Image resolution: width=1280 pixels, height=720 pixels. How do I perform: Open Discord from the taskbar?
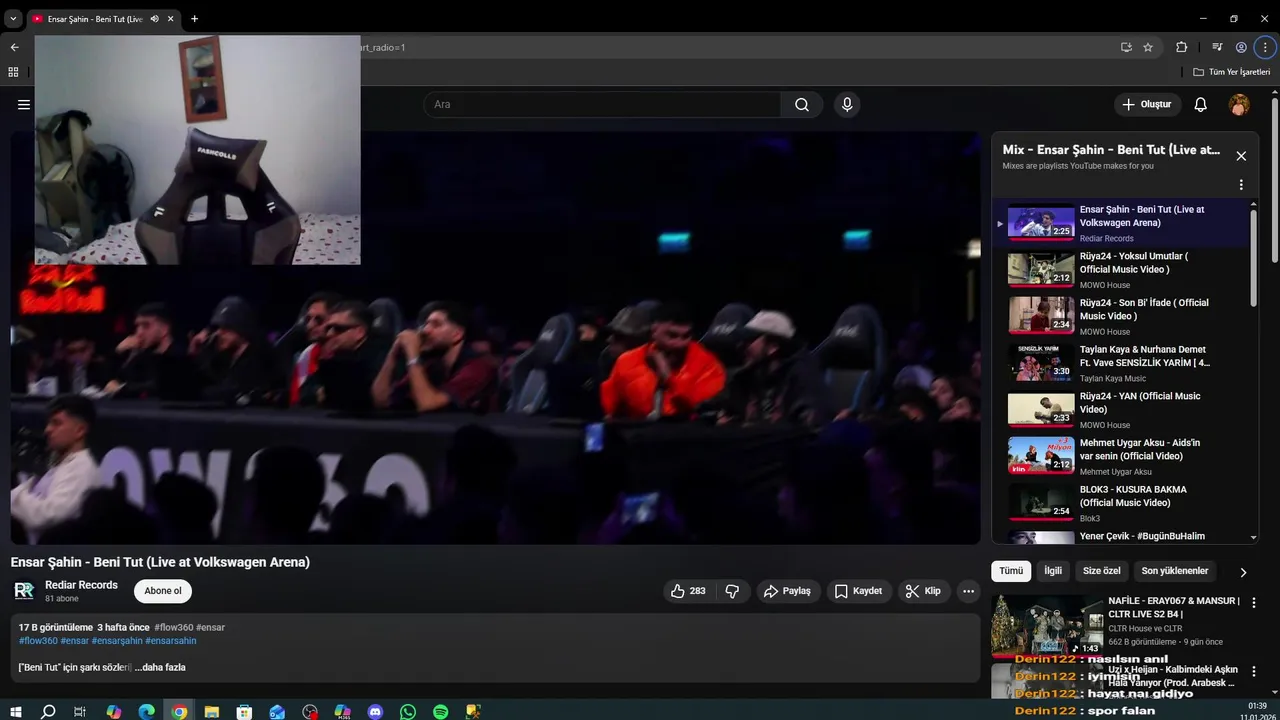pos(375,712)
